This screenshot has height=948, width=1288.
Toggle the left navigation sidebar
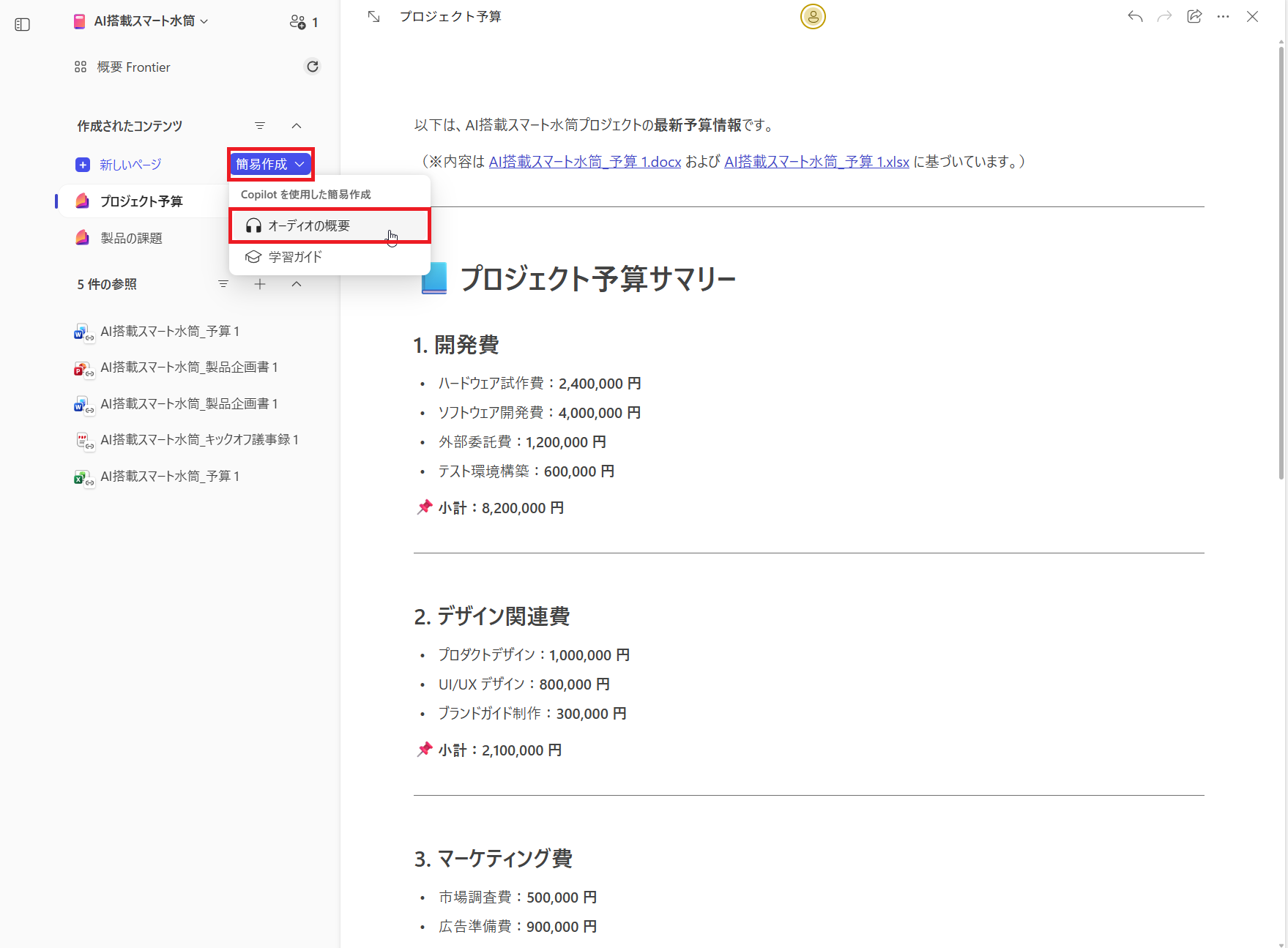click(x=22, y=24)
